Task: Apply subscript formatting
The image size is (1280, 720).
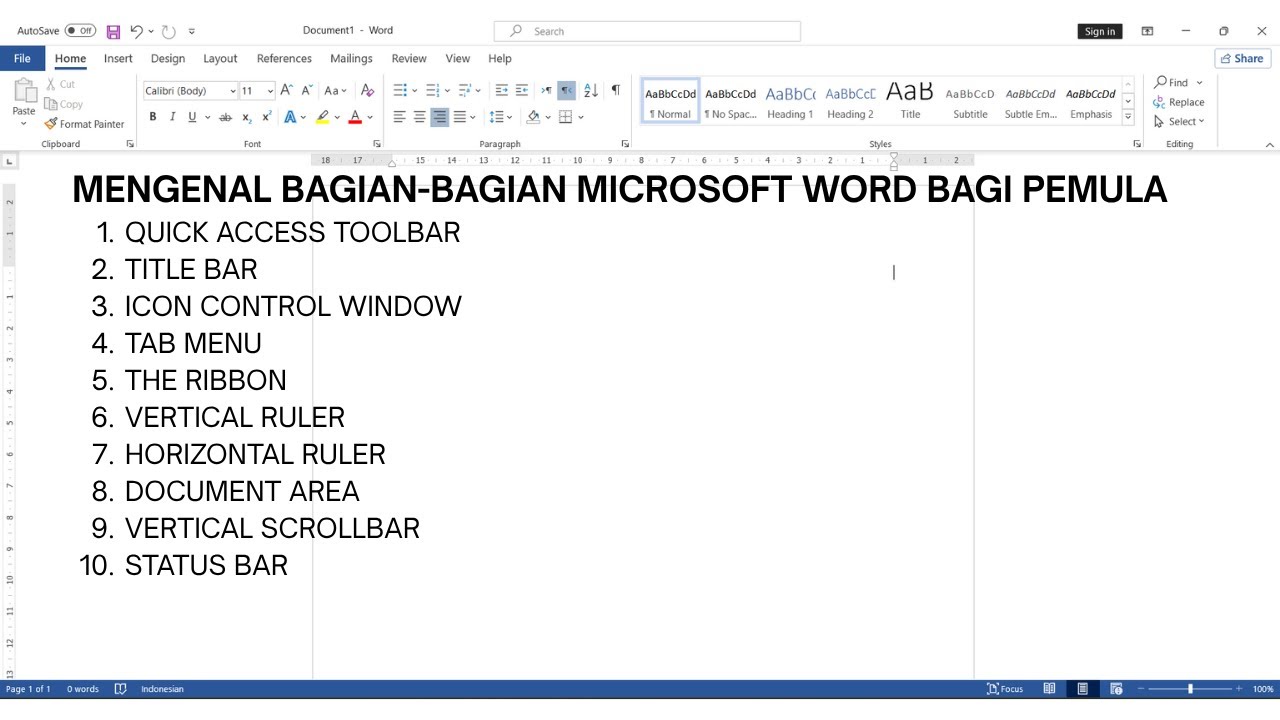Action: 247,117
